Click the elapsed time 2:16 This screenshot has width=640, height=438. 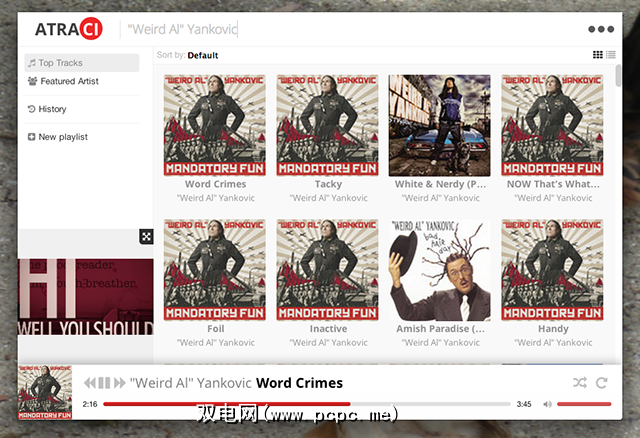90,404
